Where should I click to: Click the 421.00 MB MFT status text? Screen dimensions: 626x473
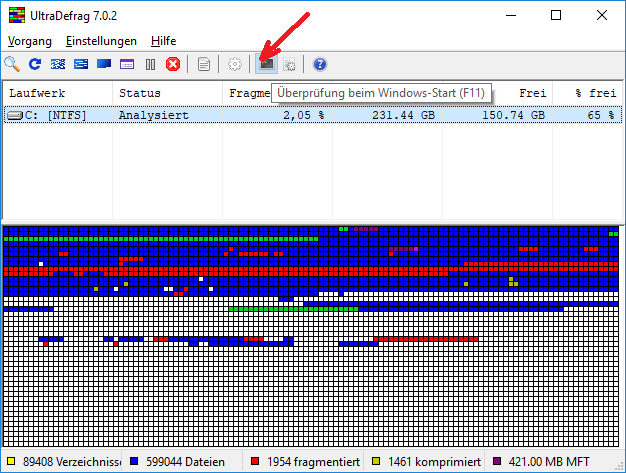[549, 462]
